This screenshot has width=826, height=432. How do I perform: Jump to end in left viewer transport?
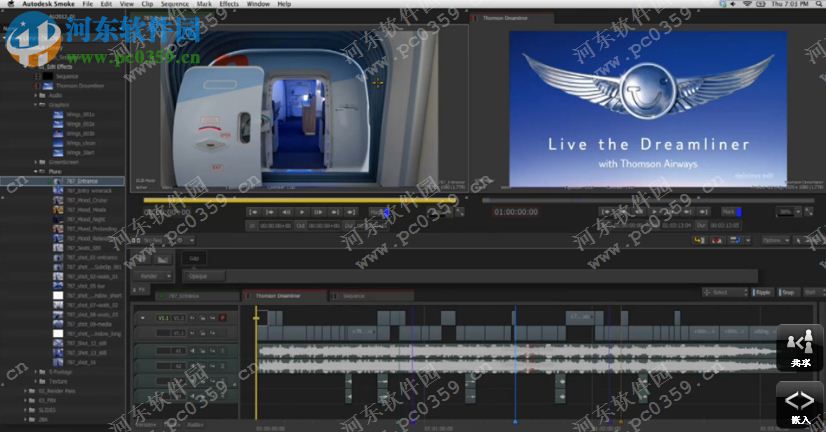(351, 212)
